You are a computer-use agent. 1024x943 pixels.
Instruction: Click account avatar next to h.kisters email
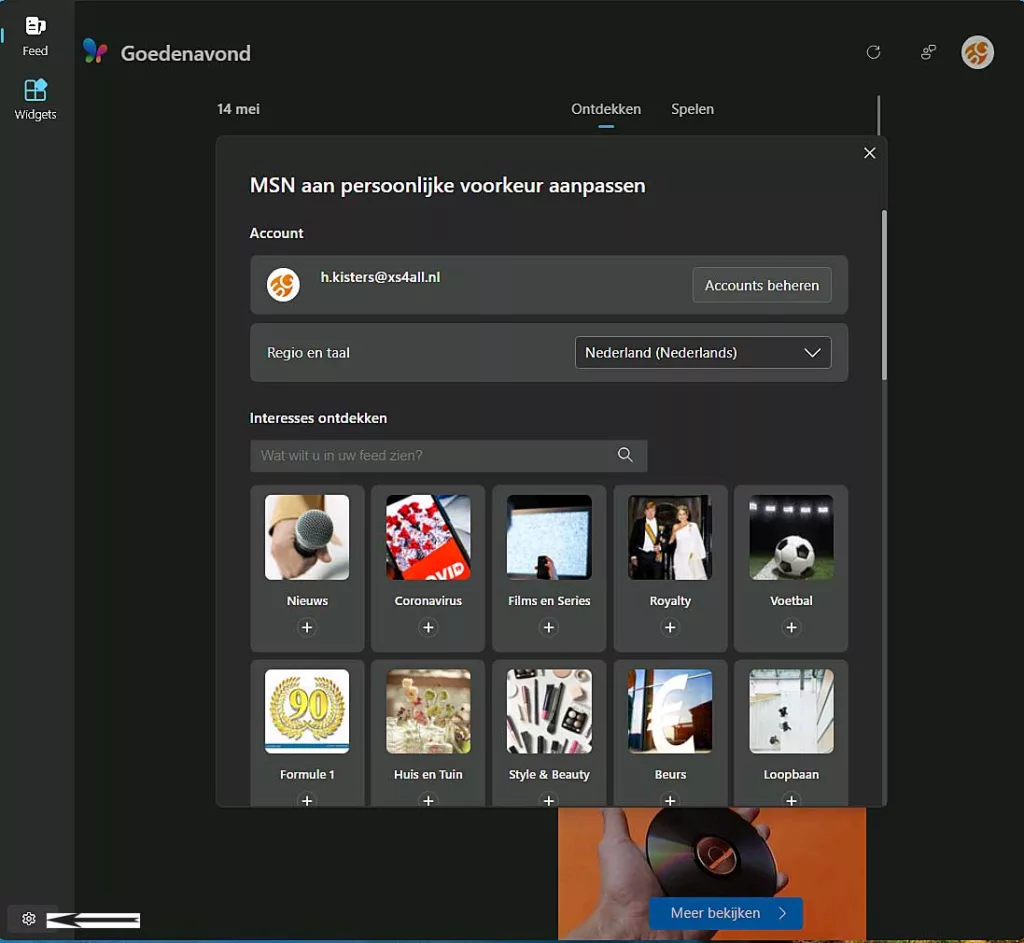coord(283,285)
